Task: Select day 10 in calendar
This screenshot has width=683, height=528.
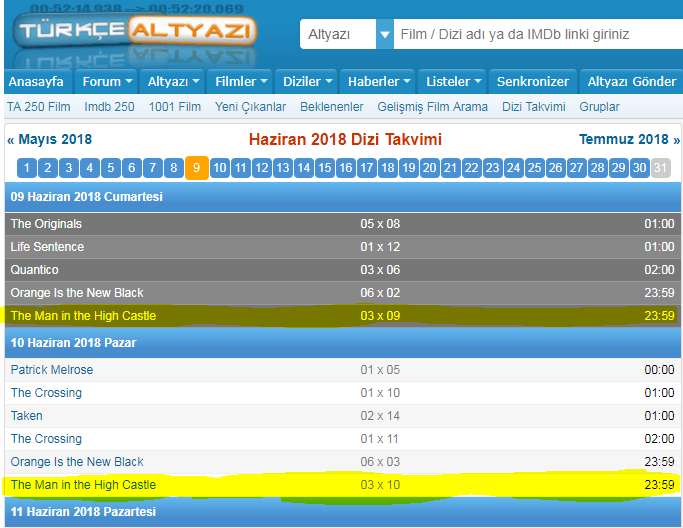Action: click(220, 168)
